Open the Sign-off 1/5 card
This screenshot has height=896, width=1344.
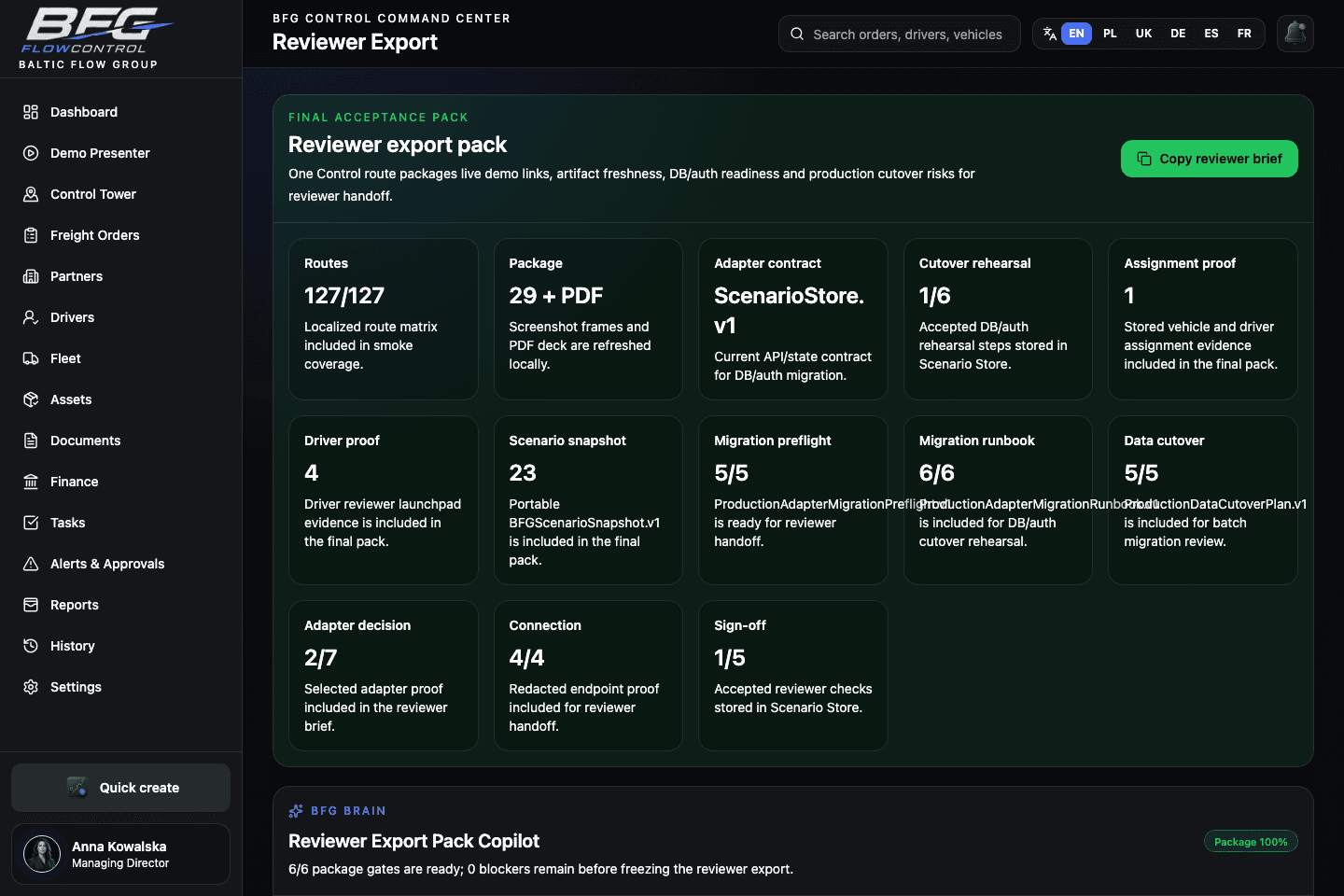coord(793,676)
